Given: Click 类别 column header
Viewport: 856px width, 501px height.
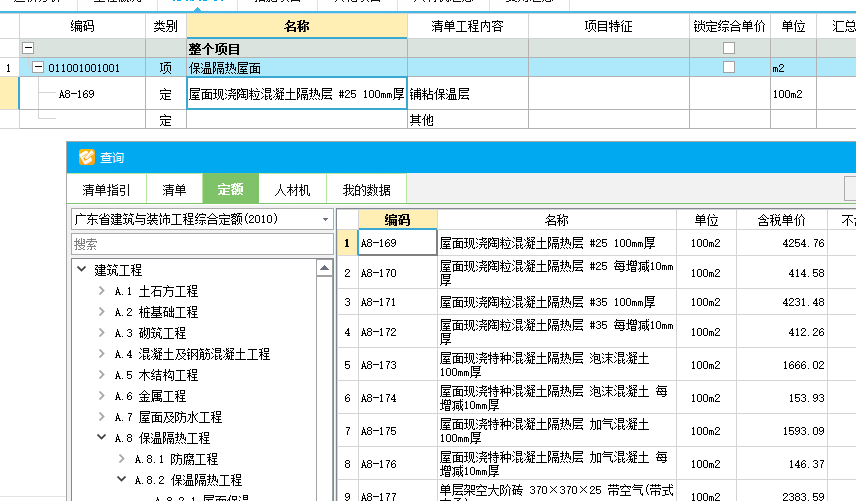Looking at the screenshot, I should click(165, 26).
